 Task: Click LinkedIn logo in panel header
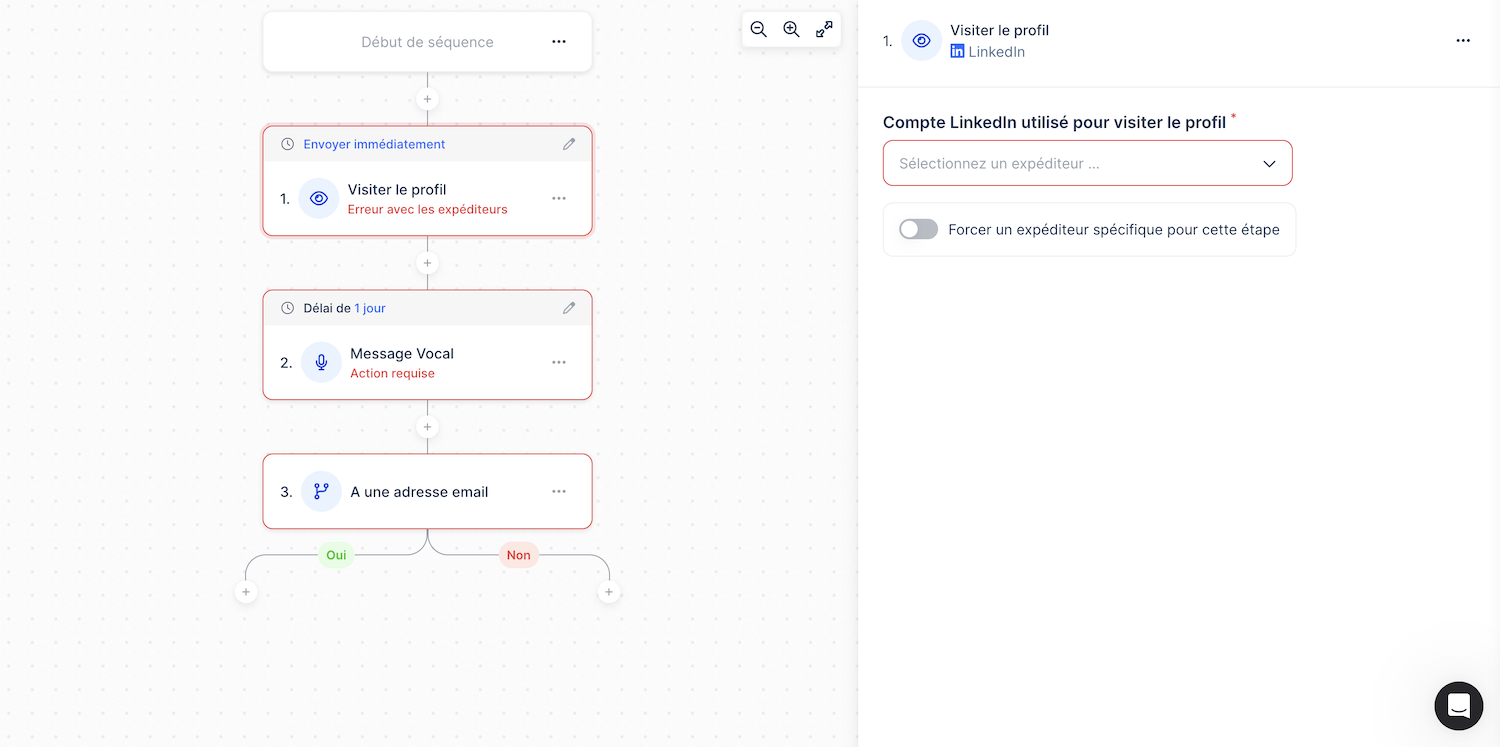(x=957, y=51)
